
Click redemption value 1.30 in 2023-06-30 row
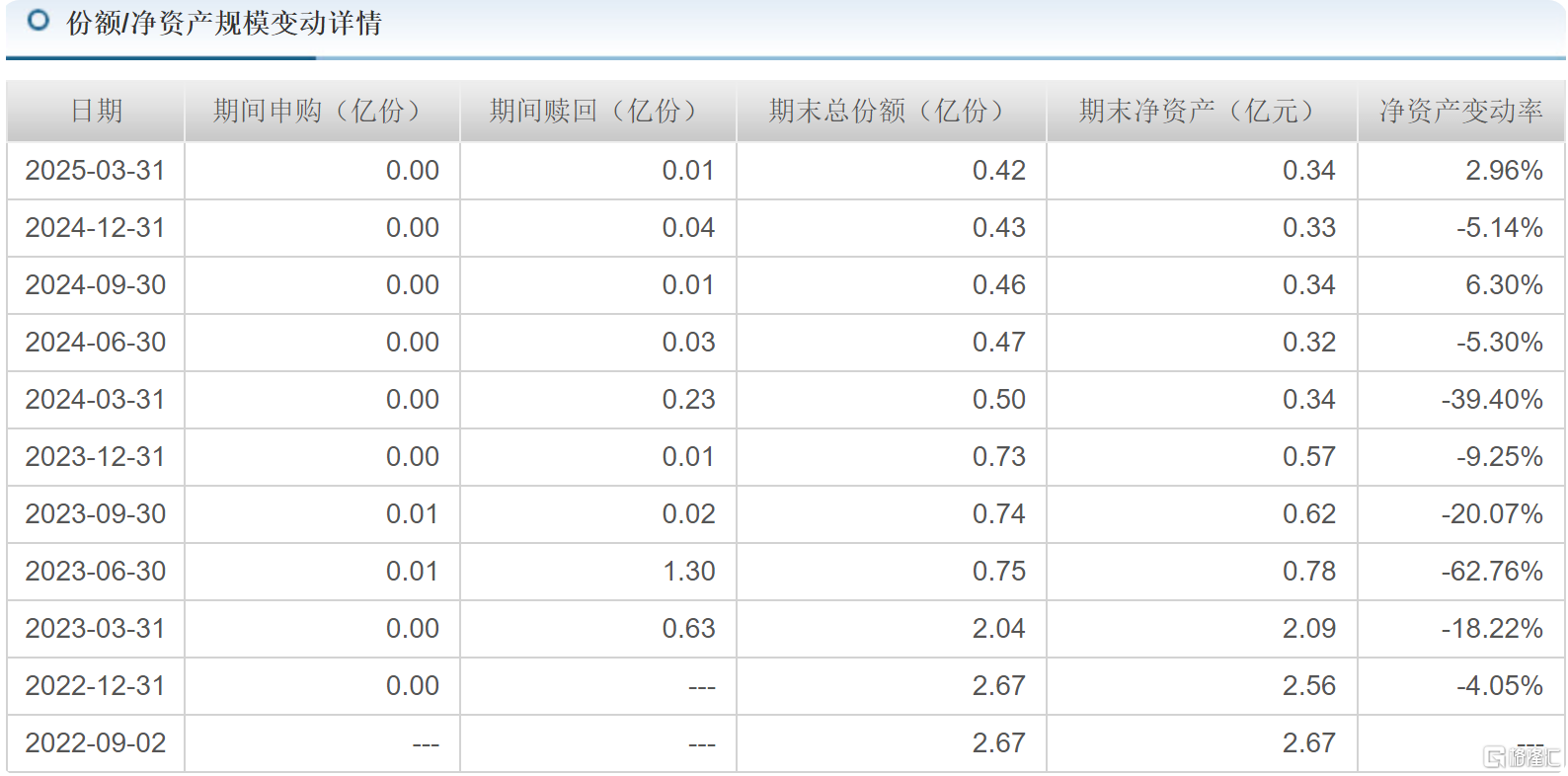coord(689,572)
